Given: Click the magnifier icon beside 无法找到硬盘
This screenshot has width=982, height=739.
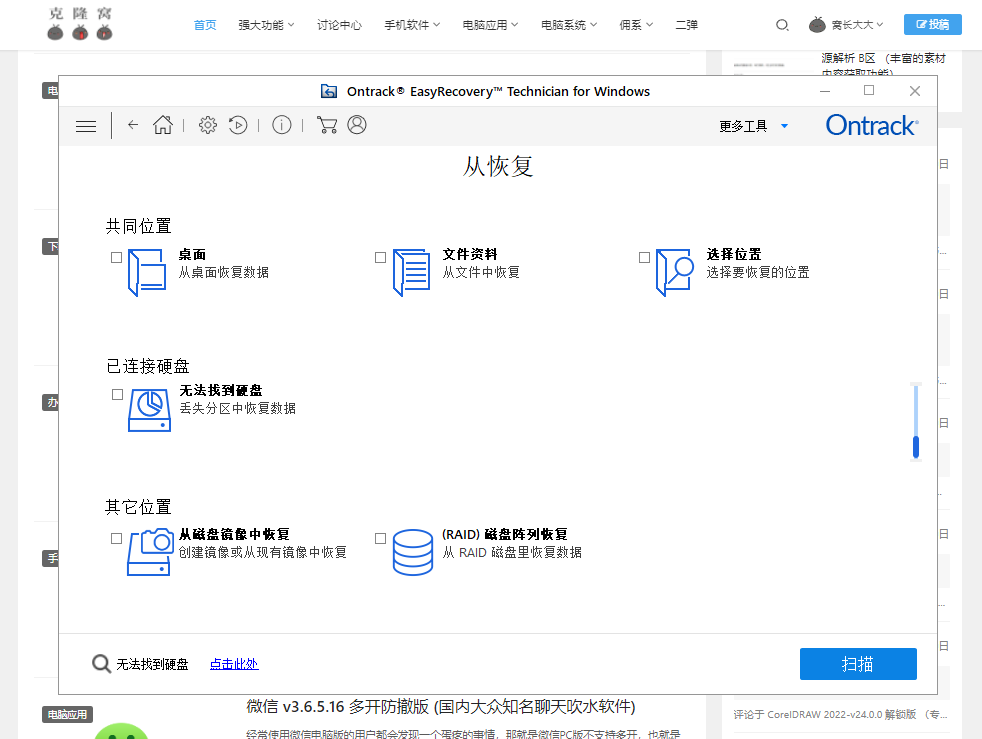Looking at the screenshot, I should pyautogui.click(x=101, y=664).
